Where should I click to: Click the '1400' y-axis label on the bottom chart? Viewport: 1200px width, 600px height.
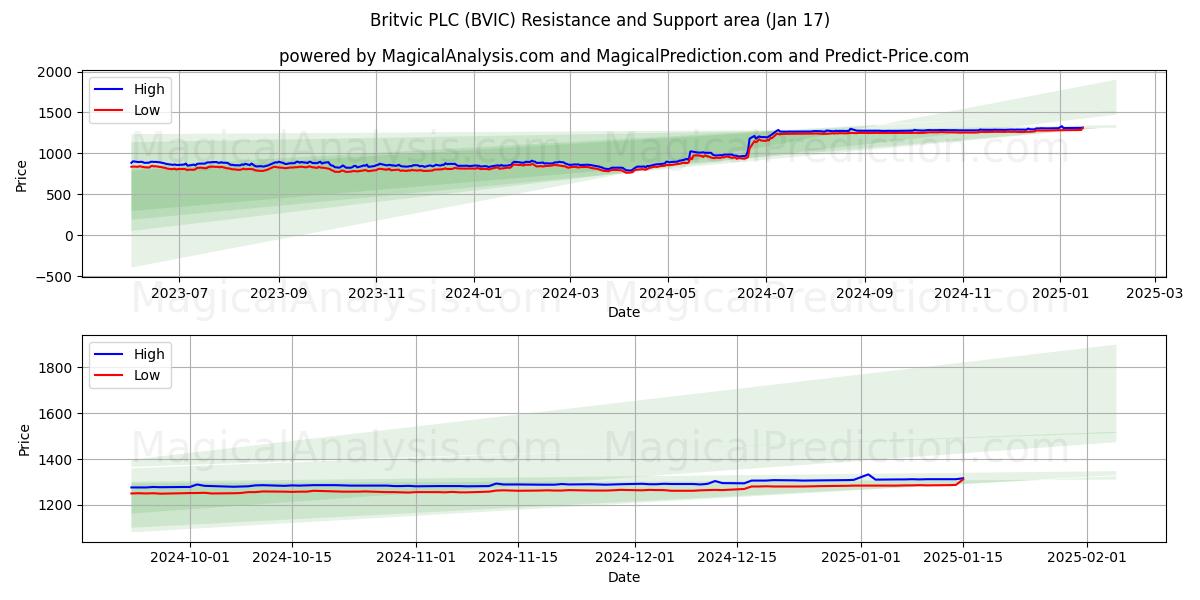56,460
